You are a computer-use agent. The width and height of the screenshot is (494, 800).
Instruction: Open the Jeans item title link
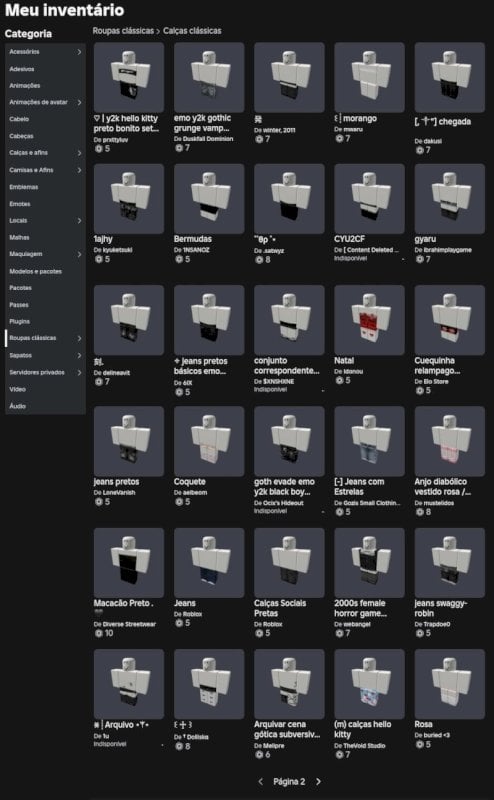coord(185,603)
